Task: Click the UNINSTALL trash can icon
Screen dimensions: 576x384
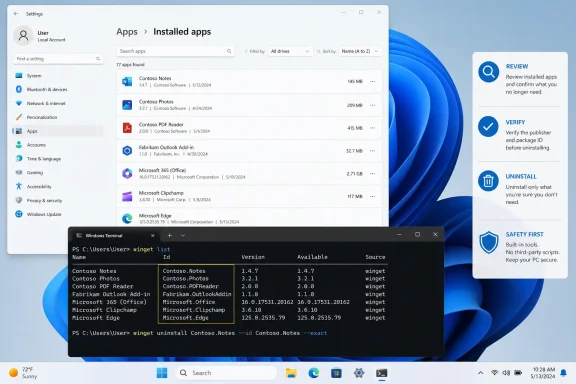Action: pyautogui.click(x=488, y=181)
